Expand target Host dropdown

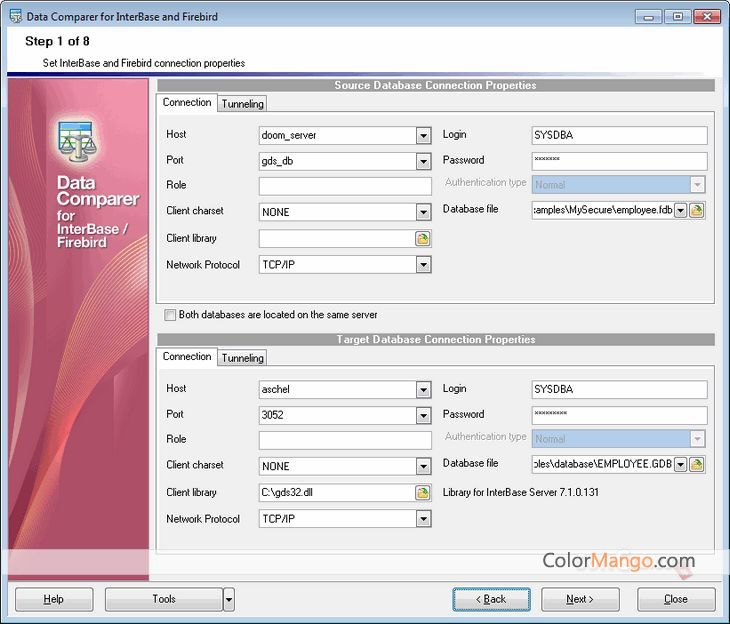pos(423,390)
